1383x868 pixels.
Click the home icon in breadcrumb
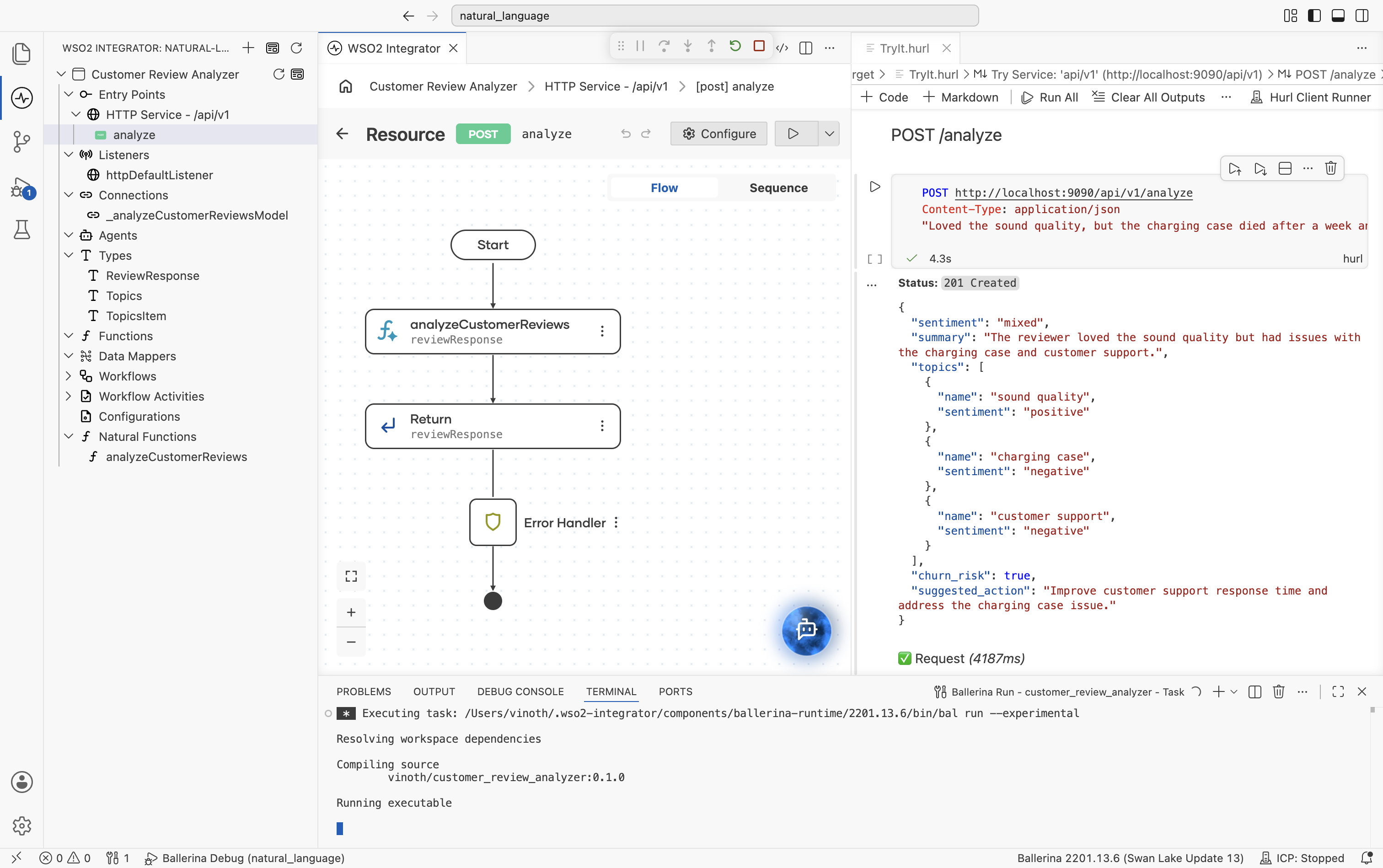click(x=346, y=87)
